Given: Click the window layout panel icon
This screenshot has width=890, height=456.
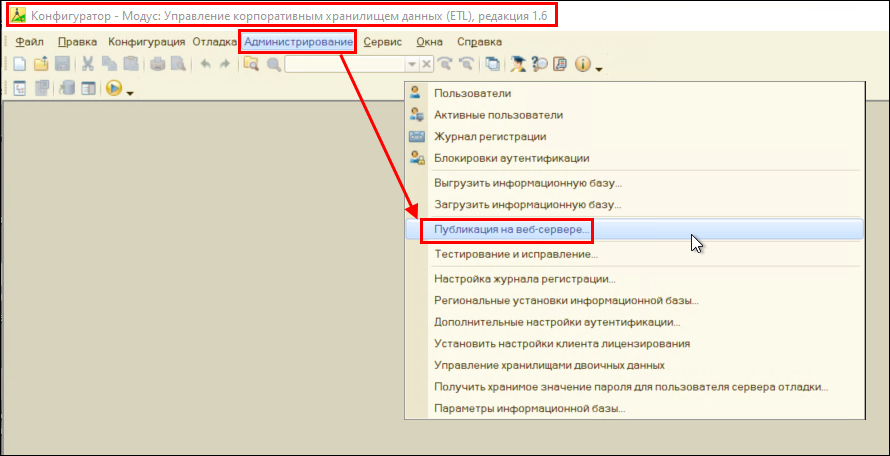Looking at the screenshot, I should 88,88.
